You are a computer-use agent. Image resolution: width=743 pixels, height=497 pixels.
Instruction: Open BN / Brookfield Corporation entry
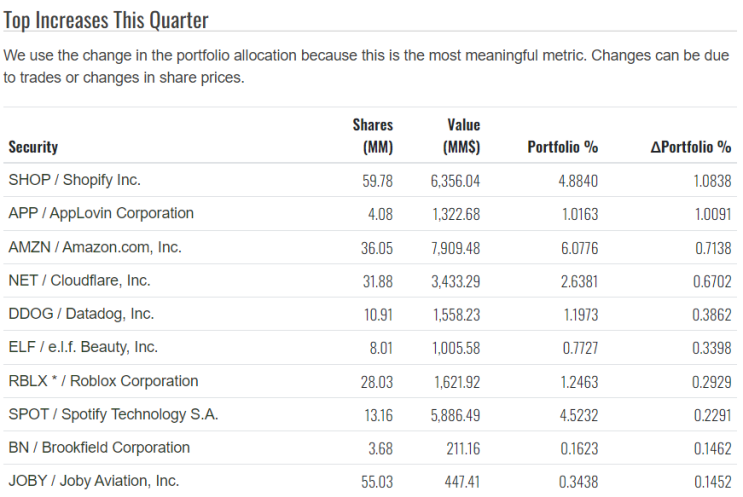(99, 447)
